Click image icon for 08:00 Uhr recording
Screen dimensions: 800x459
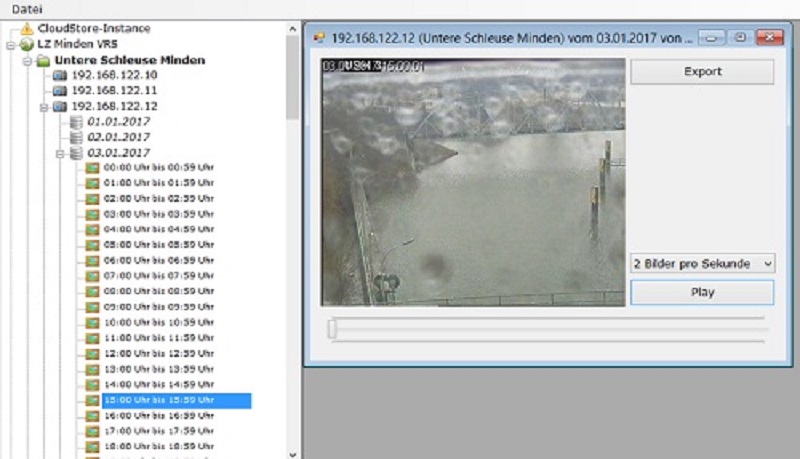coord(92,292)
